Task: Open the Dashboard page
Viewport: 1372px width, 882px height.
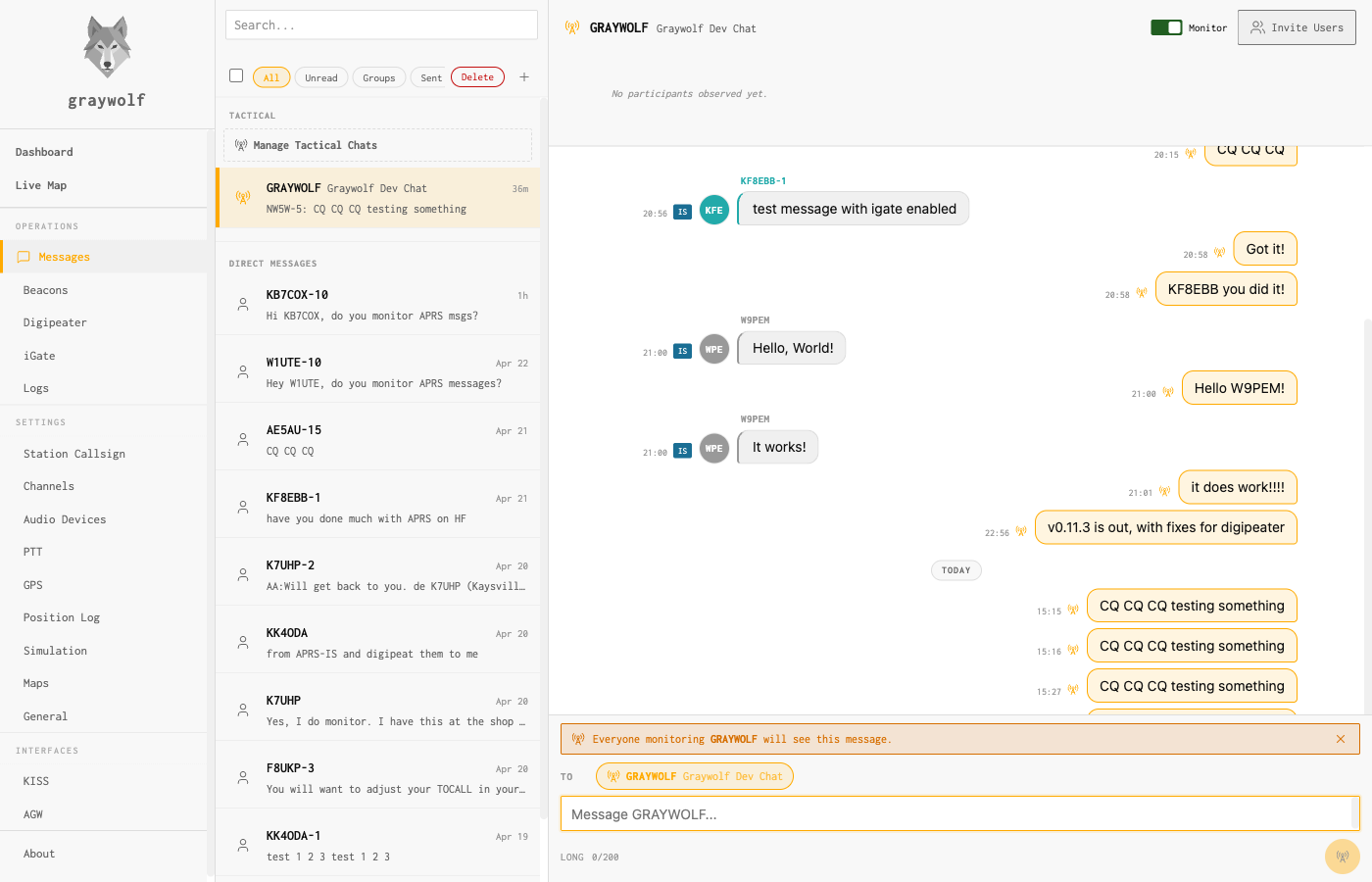Action: tap(104, 152)
